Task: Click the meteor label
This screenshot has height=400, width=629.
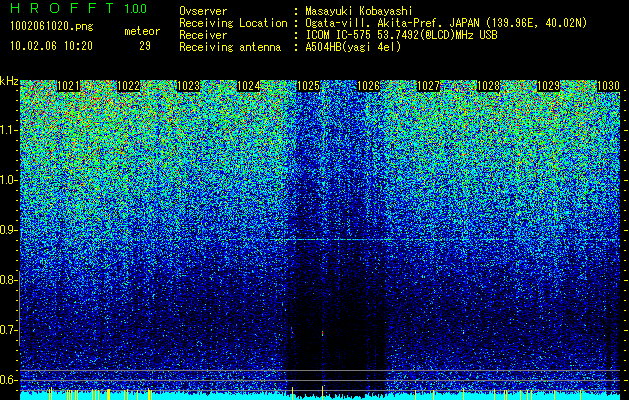Action: pos(142,31)
